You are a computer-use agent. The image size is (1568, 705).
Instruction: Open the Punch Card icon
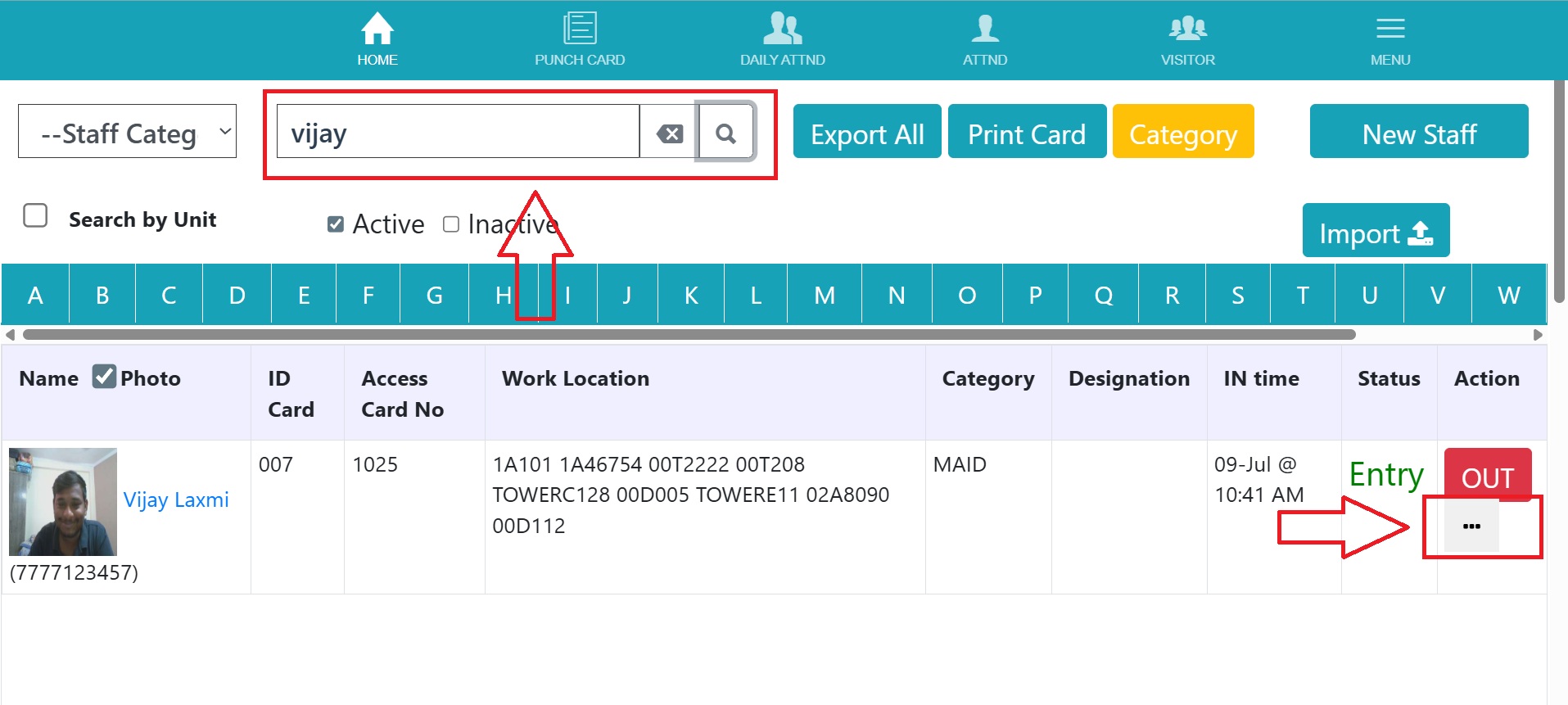579,29
